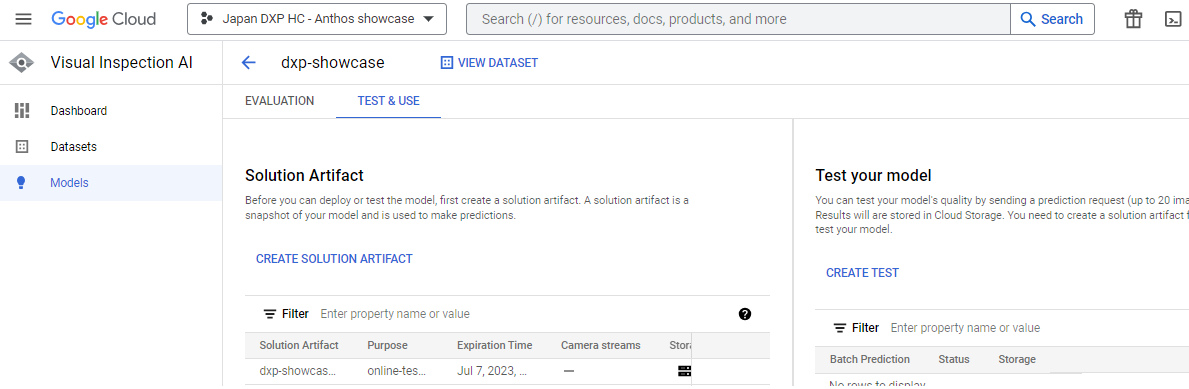Click the Jul 7, 2023 expiration cell

tap(492, 372)
